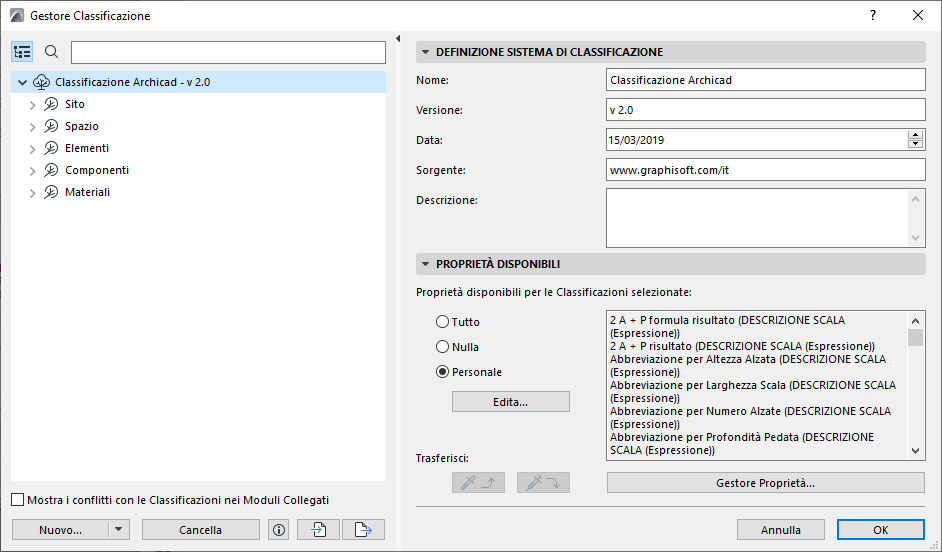
Task: Click the info icon button
Action: [279, 530]
